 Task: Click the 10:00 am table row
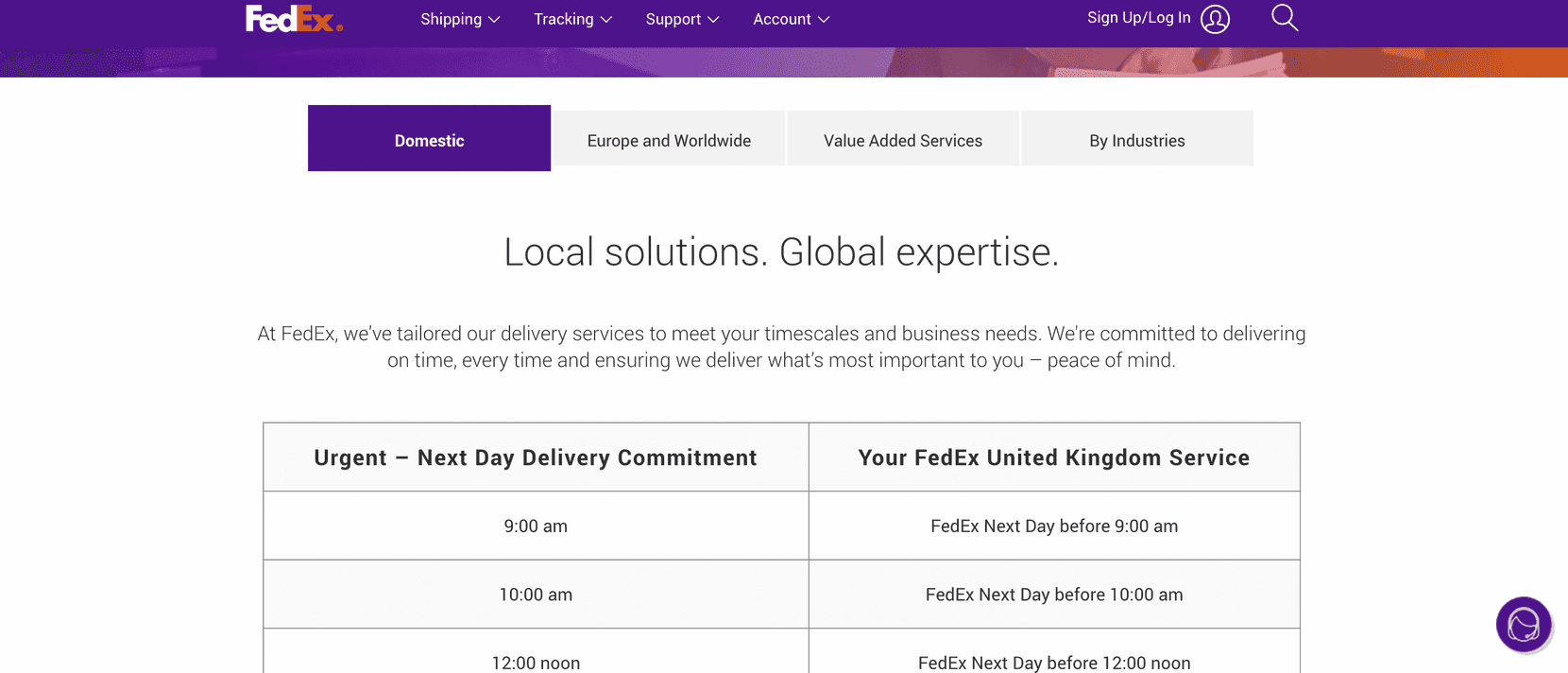pos(536,595)
